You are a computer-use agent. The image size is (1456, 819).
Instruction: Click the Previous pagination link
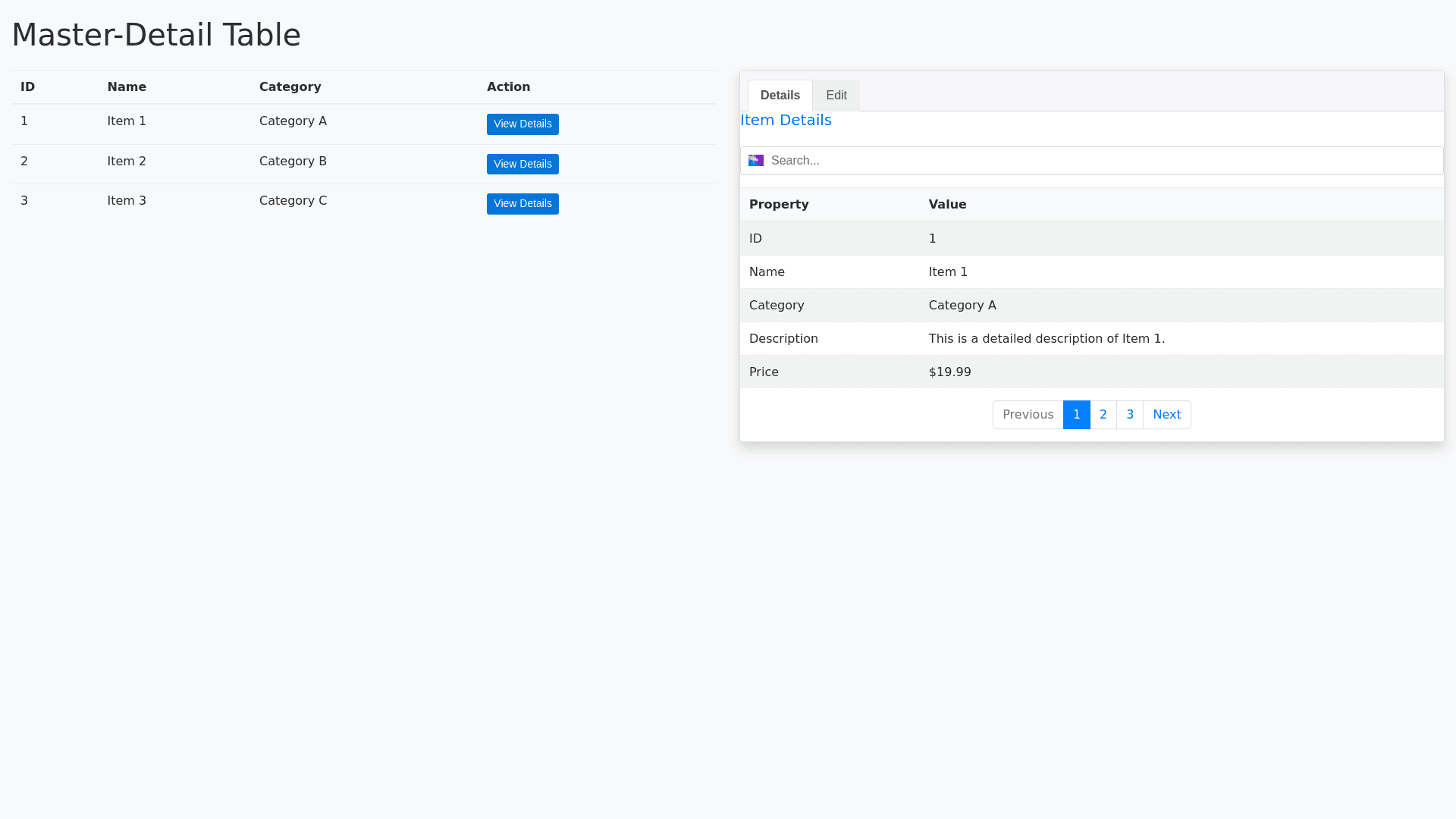1028,415
